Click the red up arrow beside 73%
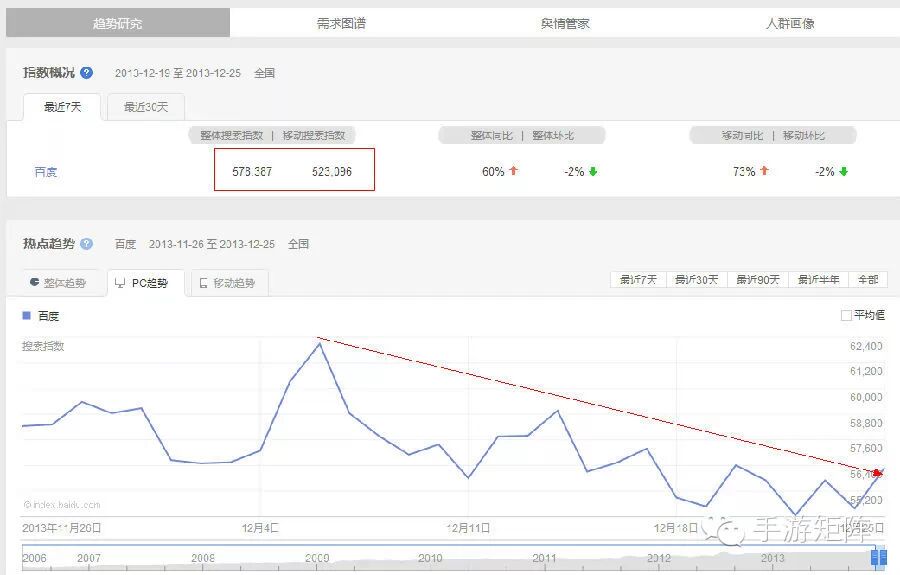 pyautogui.click(x=765, y=170)
